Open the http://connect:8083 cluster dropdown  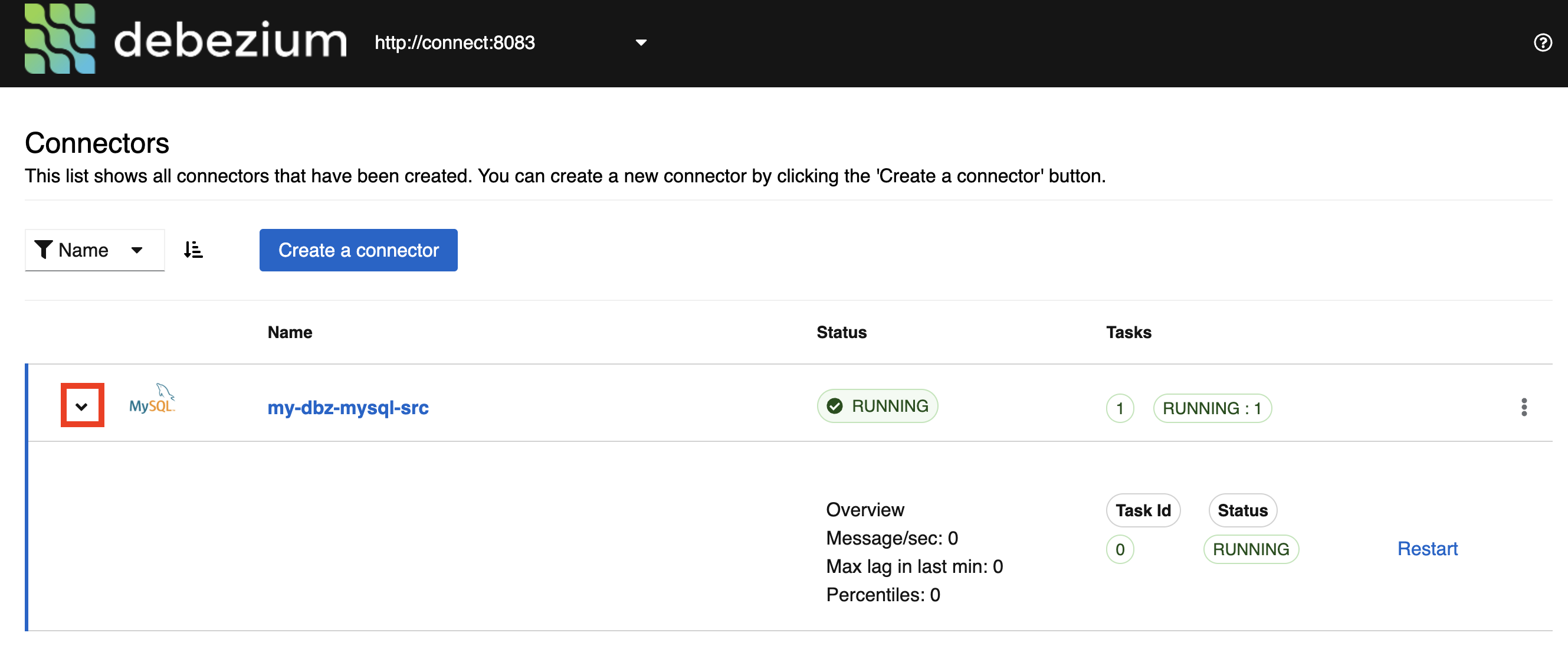pos(641,42)
